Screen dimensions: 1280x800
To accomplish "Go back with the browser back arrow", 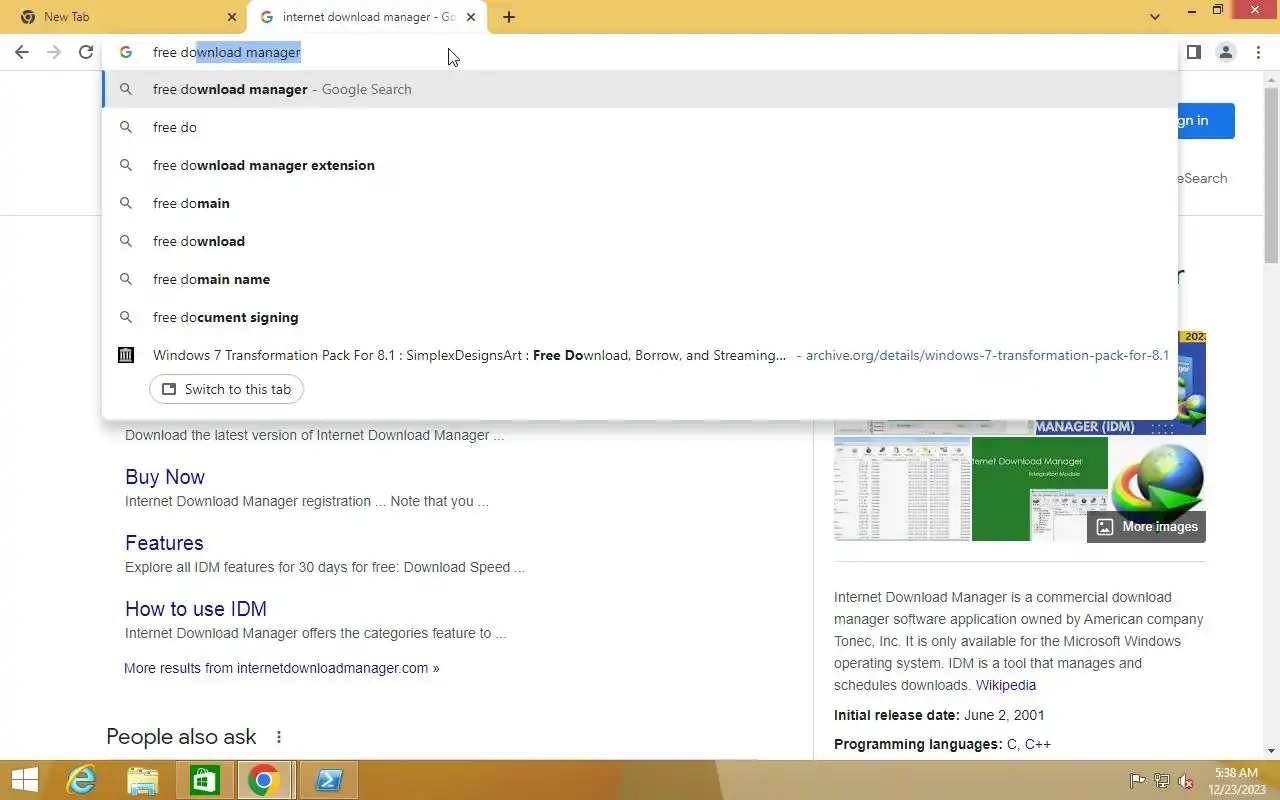I will point(22,52).
